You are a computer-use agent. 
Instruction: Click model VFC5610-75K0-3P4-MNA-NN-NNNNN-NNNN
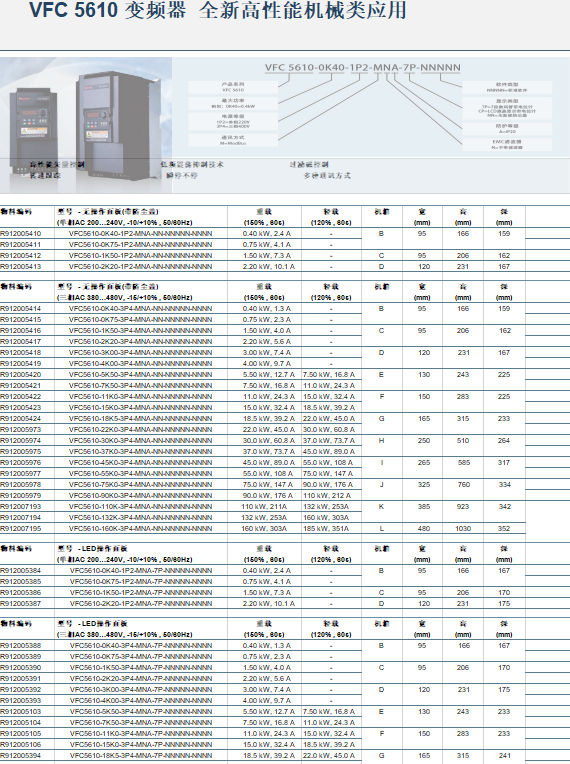[x=140, y=485]
